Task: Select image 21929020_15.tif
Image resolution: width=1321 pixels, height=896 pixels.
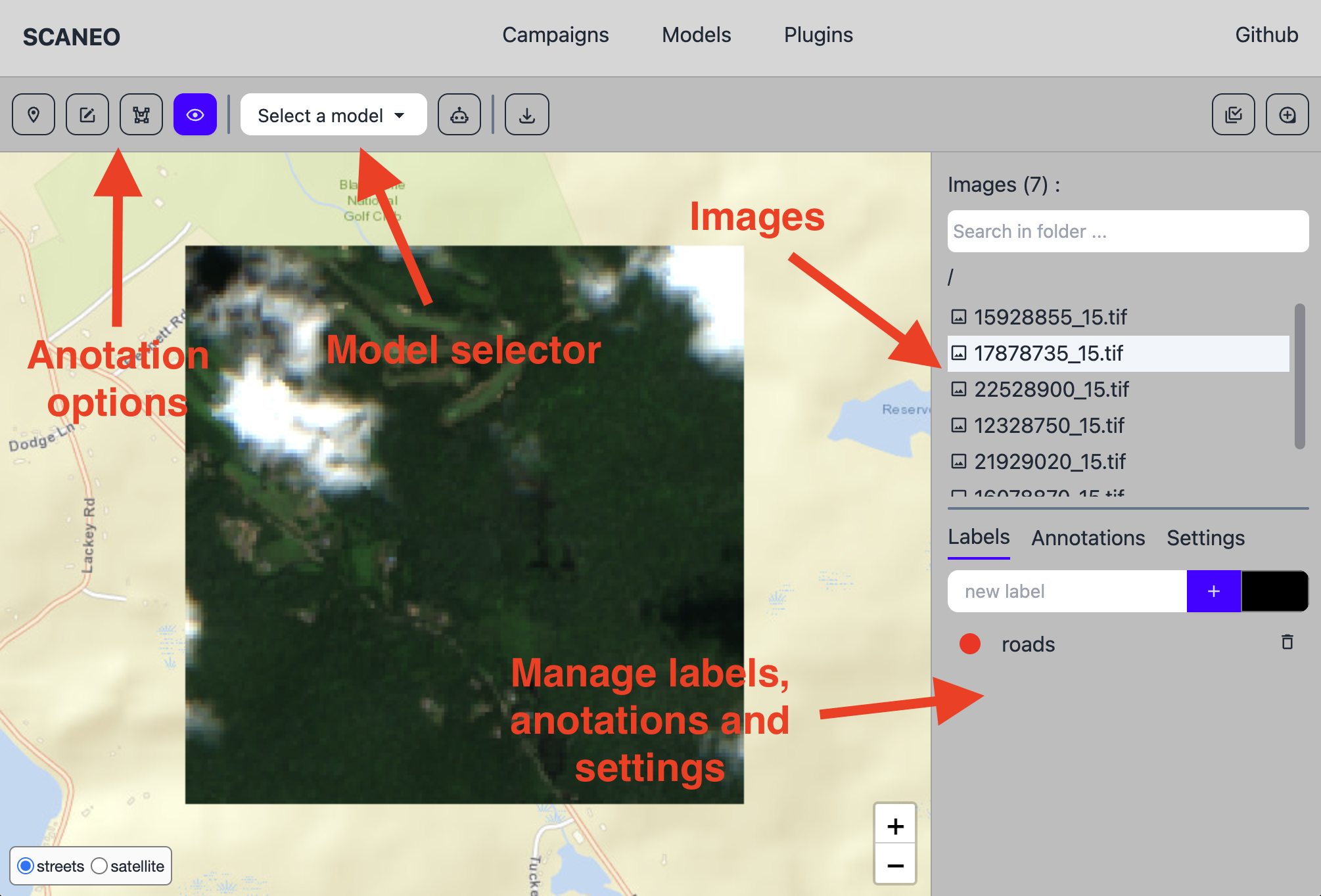Action: [x=1119, y=462]
